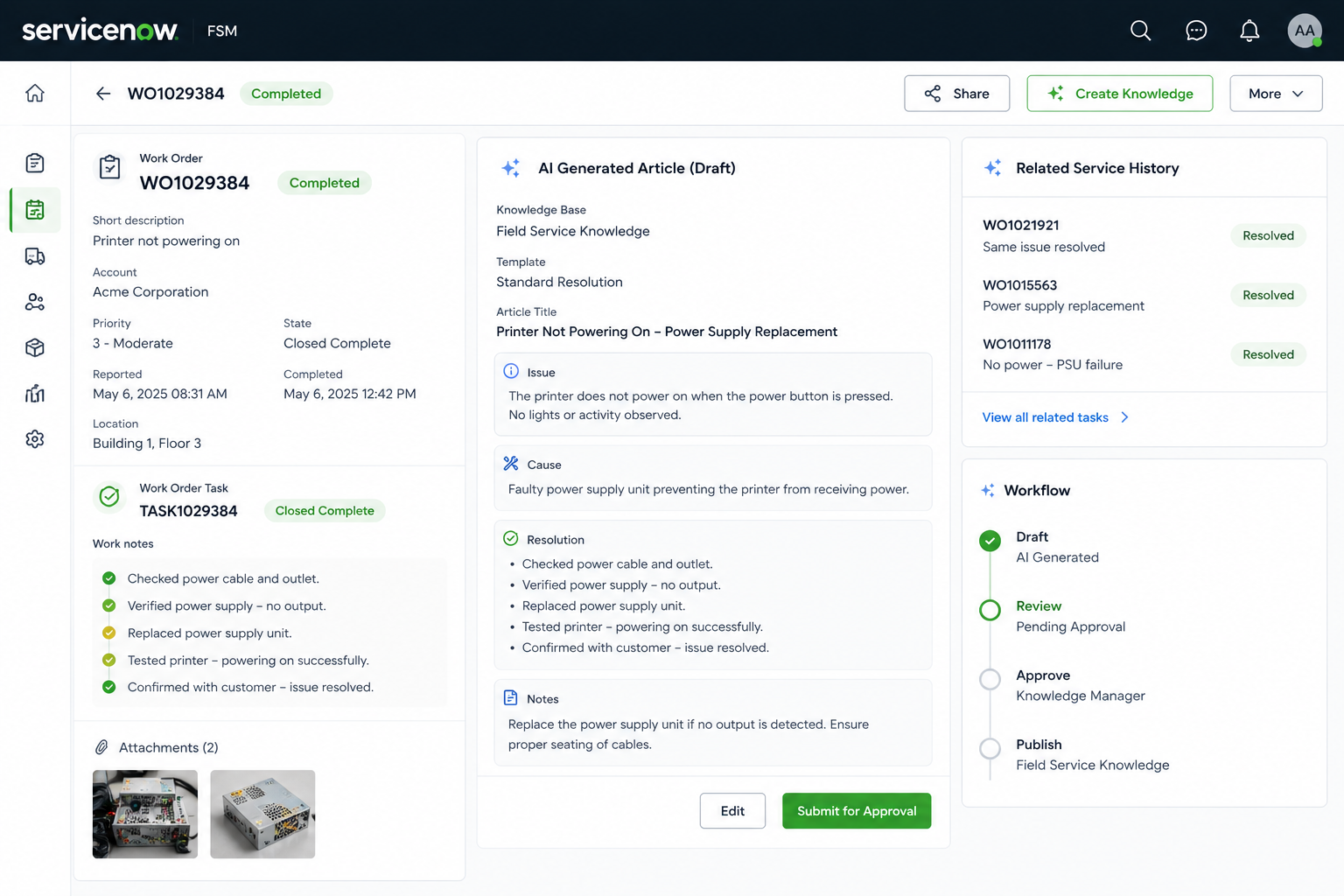Image resolution: width=1344 pixels, height=896 pixels.
Task: Click the FSM app label
Action: [222, 31]
